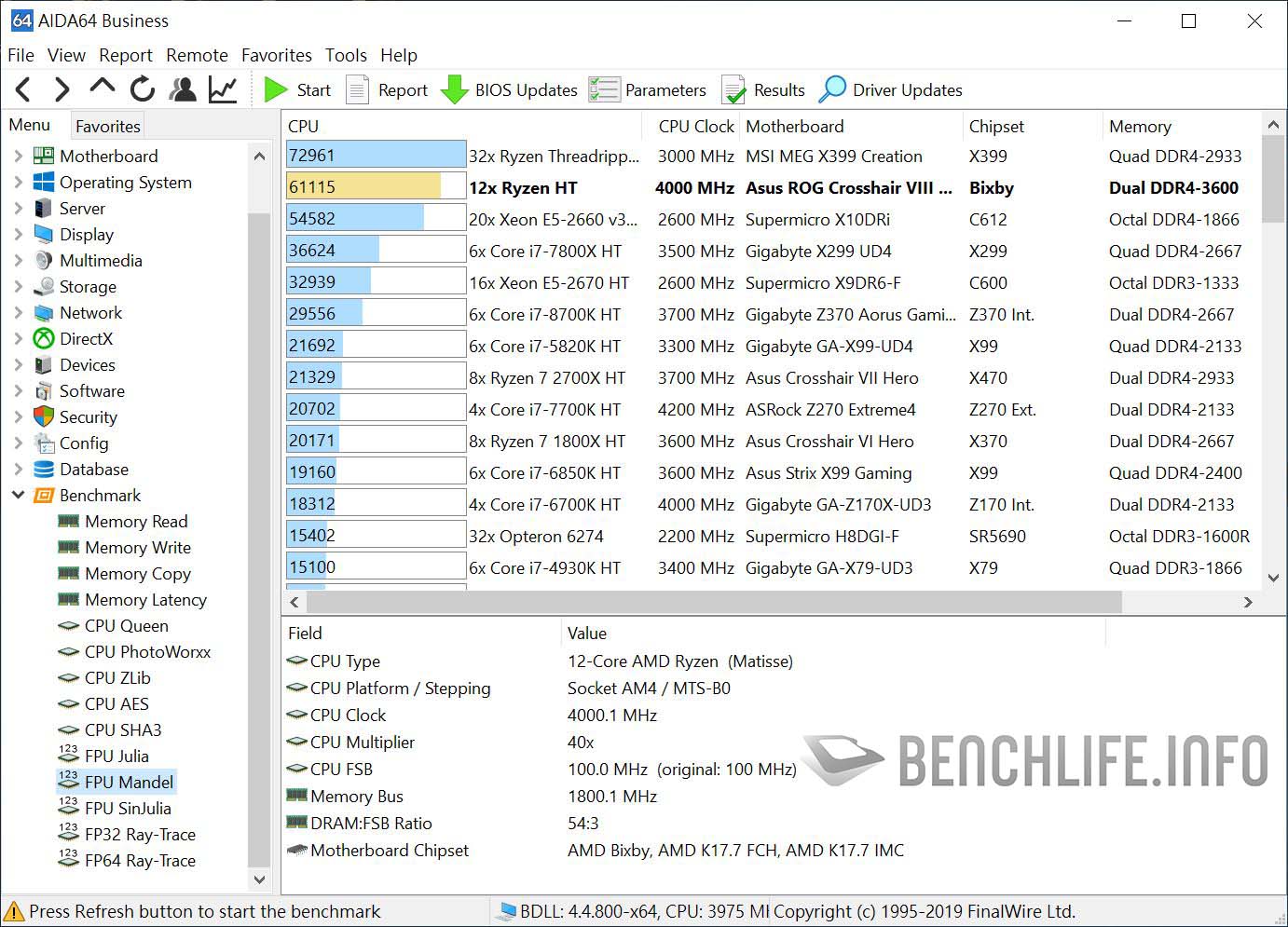Image resolution: width=1288 pixels, height=927 pixels.
Task: Open the Parameters settings
Action: pos(649,89)
